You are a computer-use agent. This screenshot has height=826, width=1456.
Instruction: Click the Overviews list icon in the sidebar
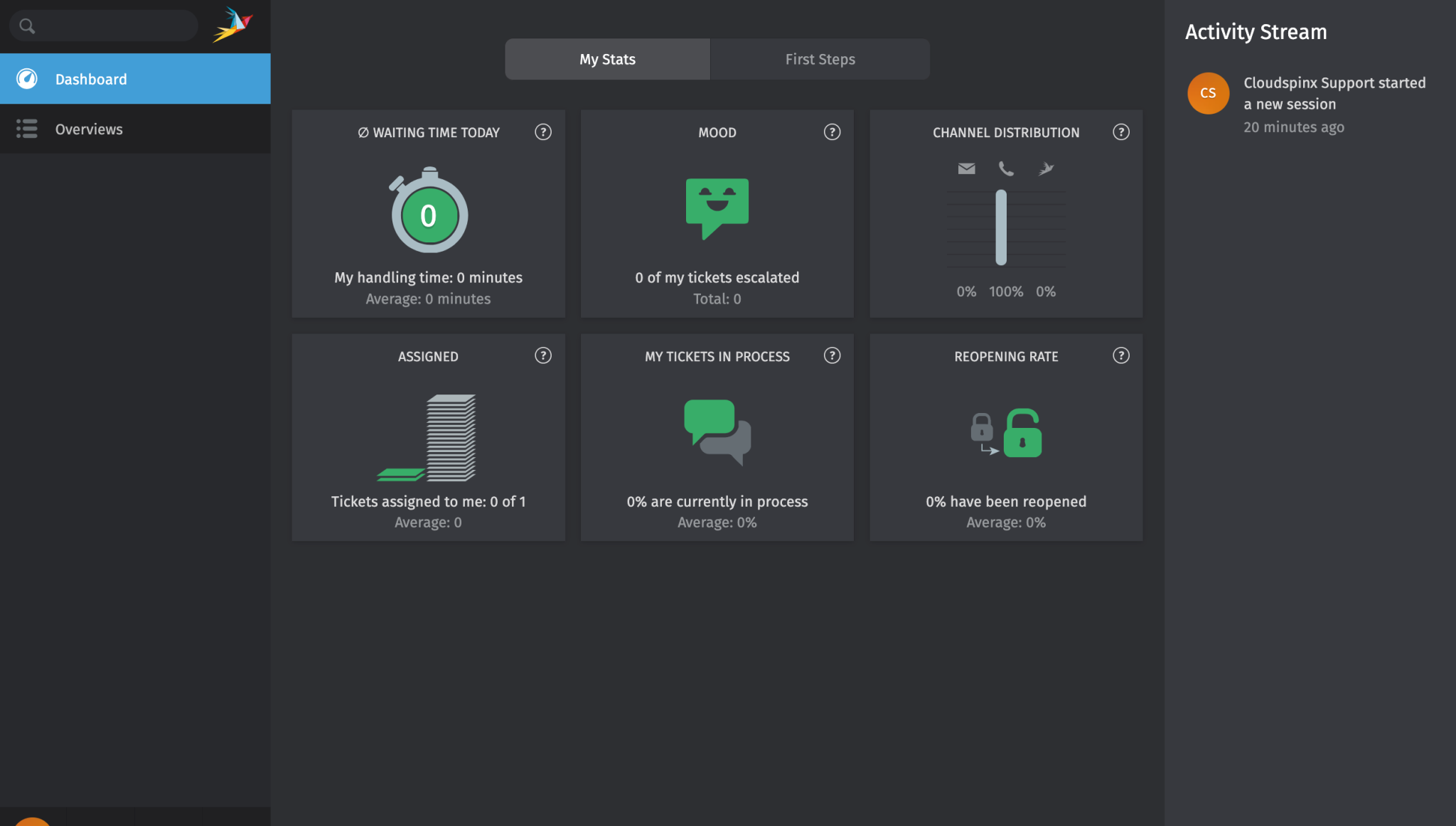[26, 129]
